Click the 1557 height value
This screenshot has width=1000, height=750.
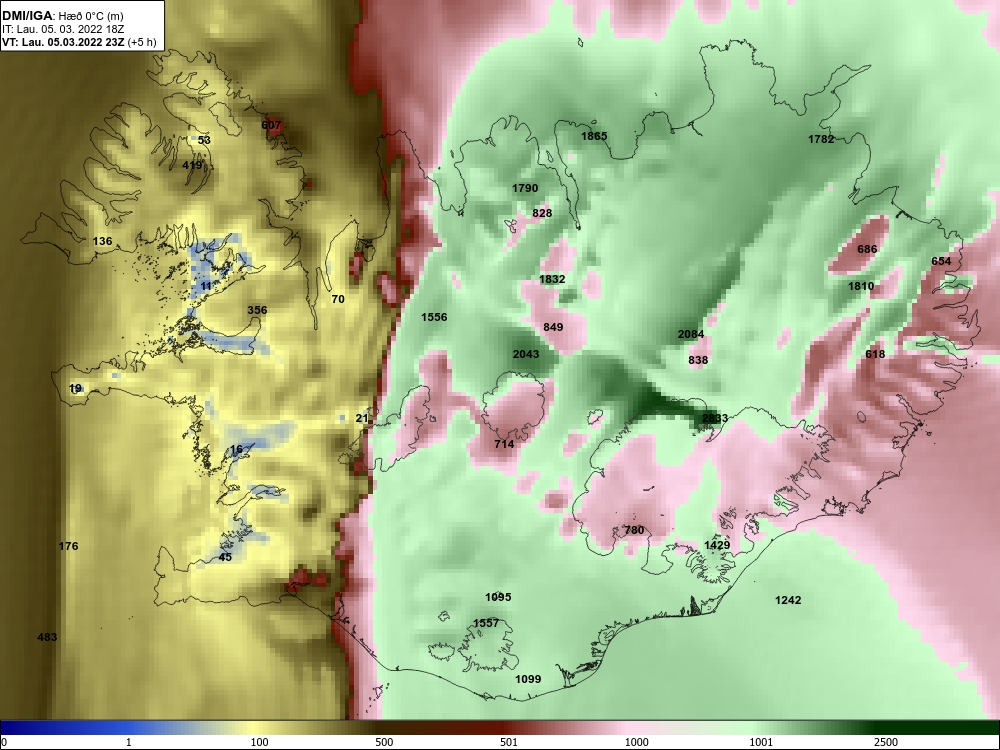point(486,624)
